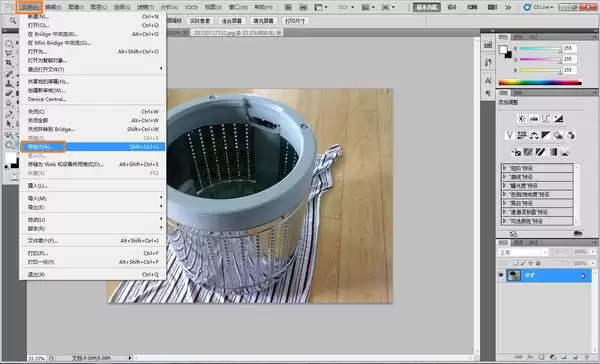Click the Vibrance V-shaped adjustment icon

[509, 135]
